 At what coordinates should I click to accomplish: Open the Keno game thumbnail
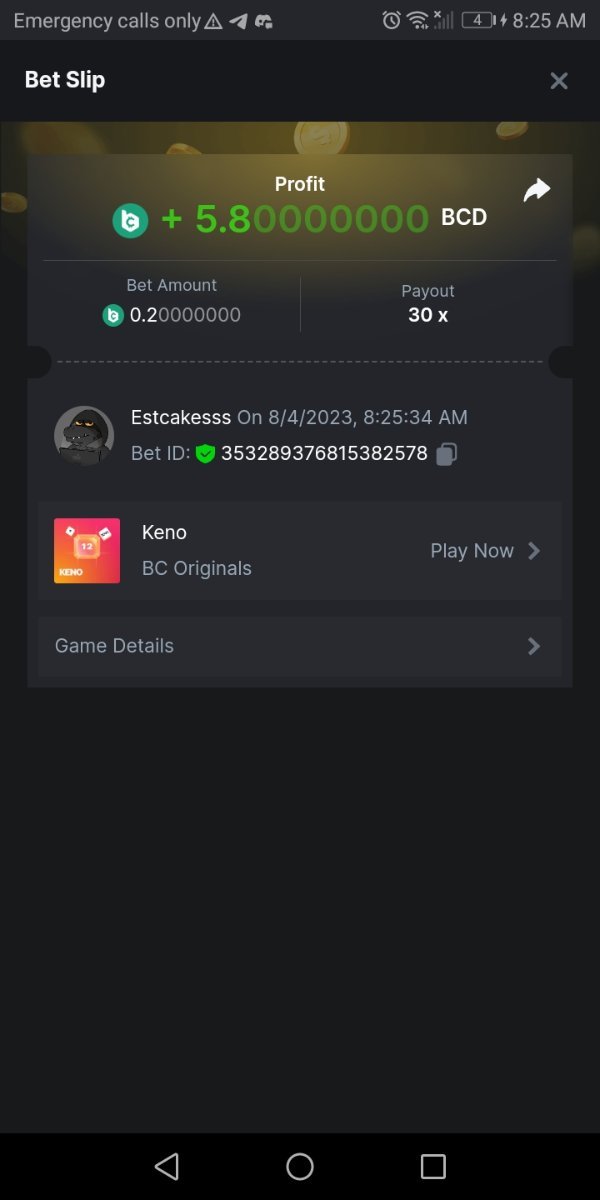click(87, 551)
